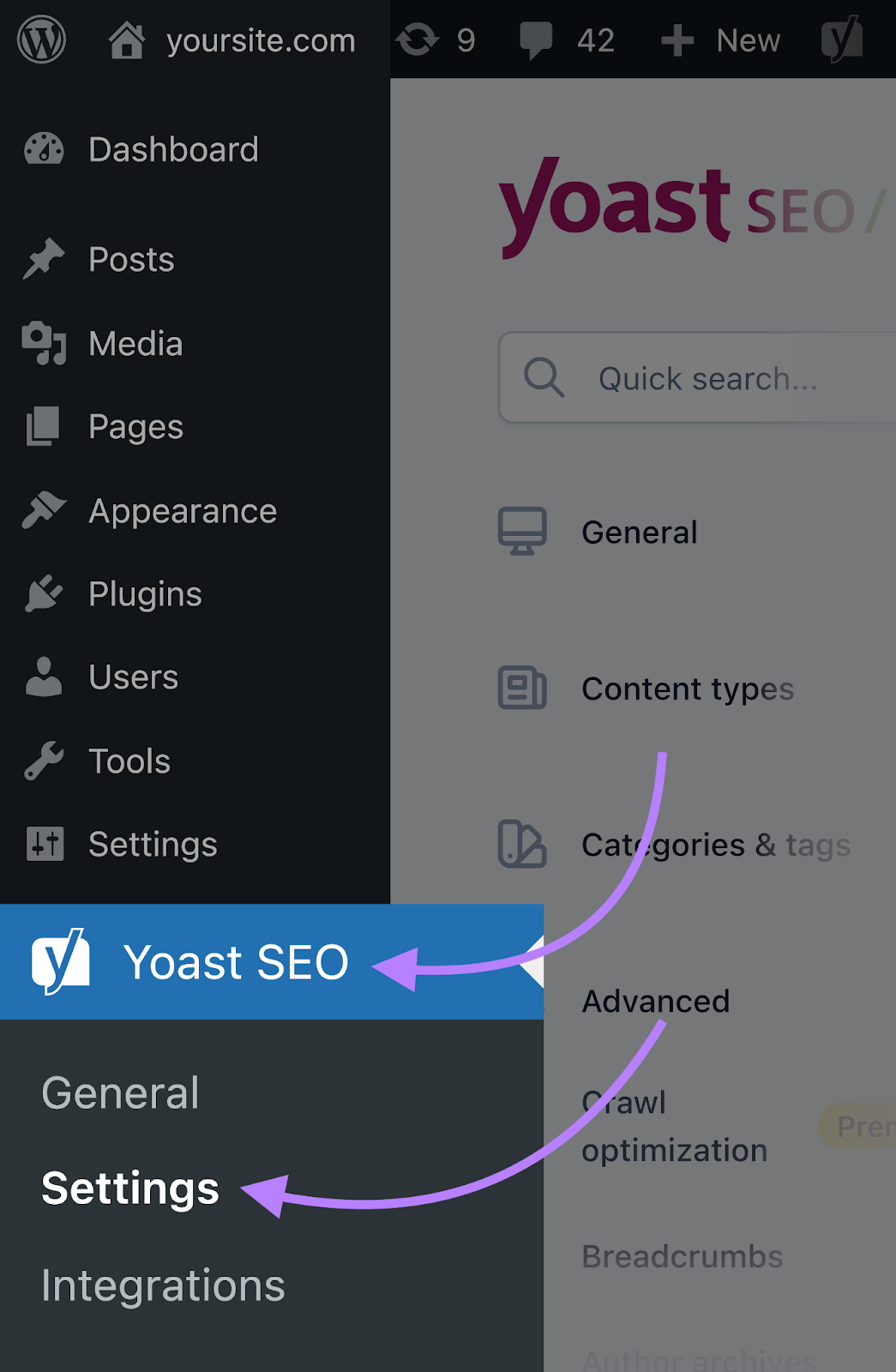
Task: Click the Tools wrench icon
Action: (42, 760)
